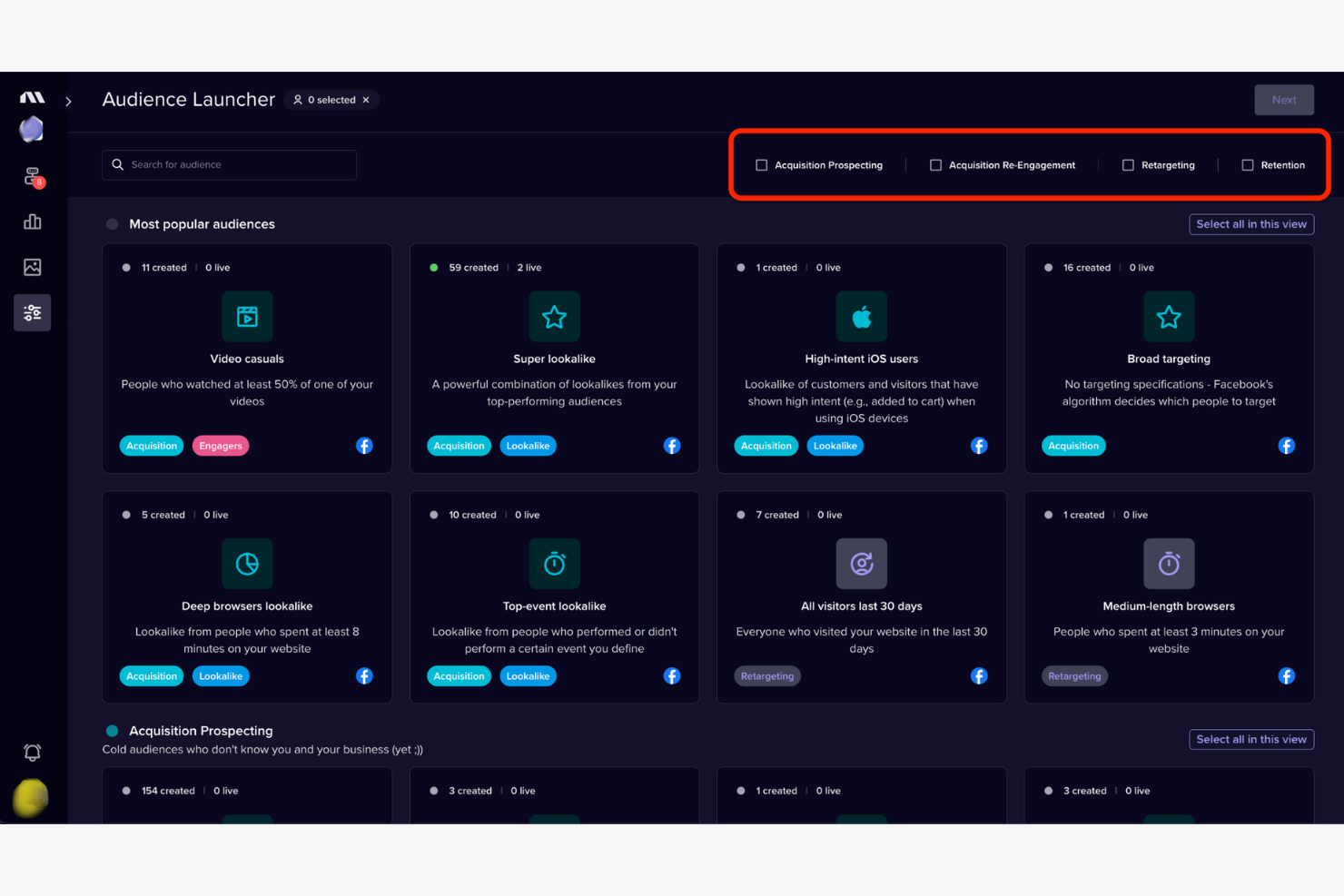
Task: Open the creatives image icon in the sidebar
Action: 32,266
